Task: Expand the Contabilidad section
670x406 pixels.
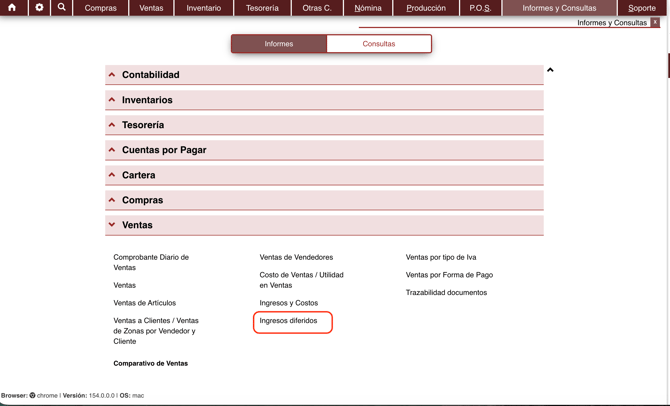Action: point(324,75)
